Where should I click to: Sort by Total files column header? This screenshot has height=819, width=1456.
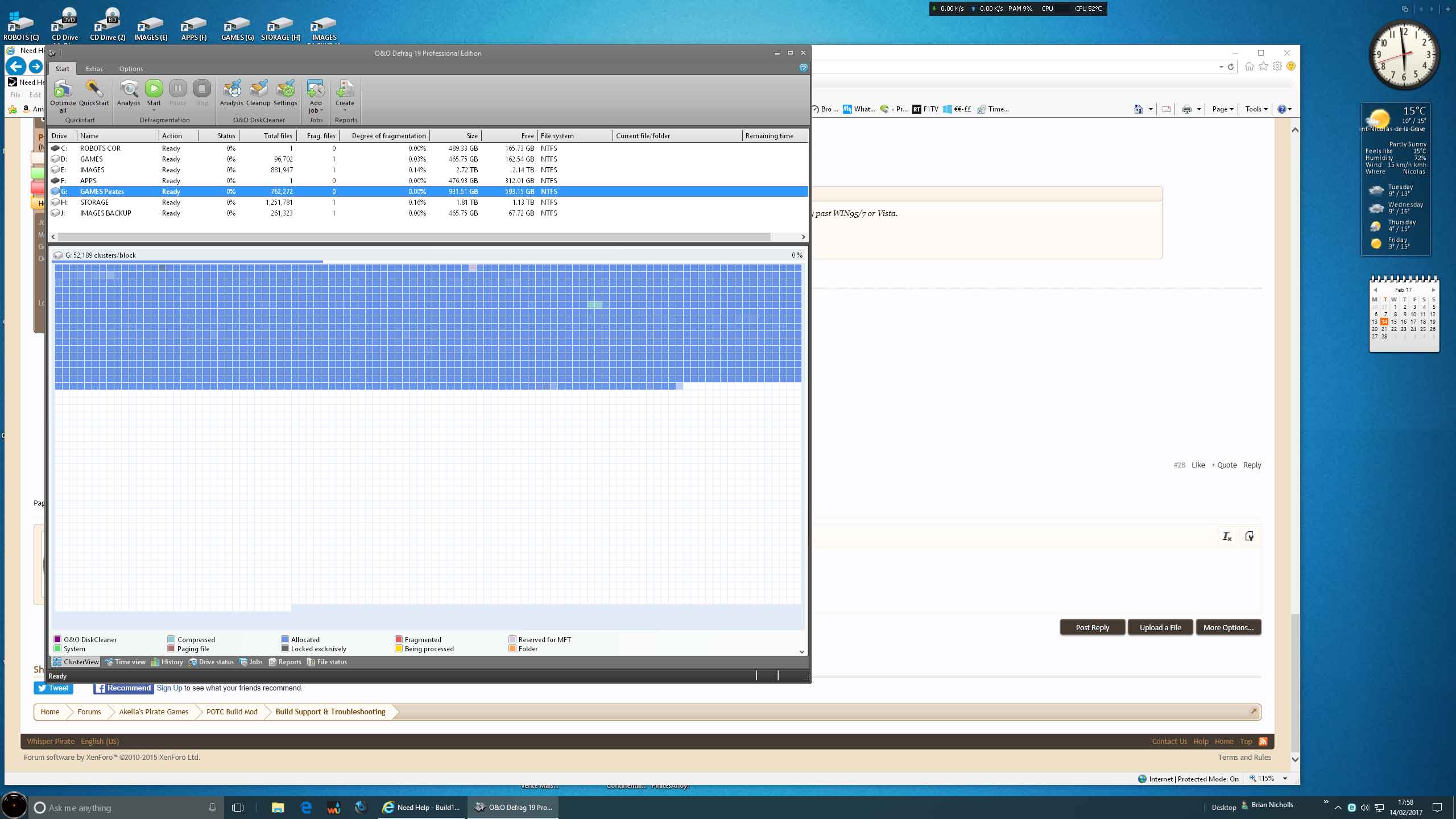[268, 136]
